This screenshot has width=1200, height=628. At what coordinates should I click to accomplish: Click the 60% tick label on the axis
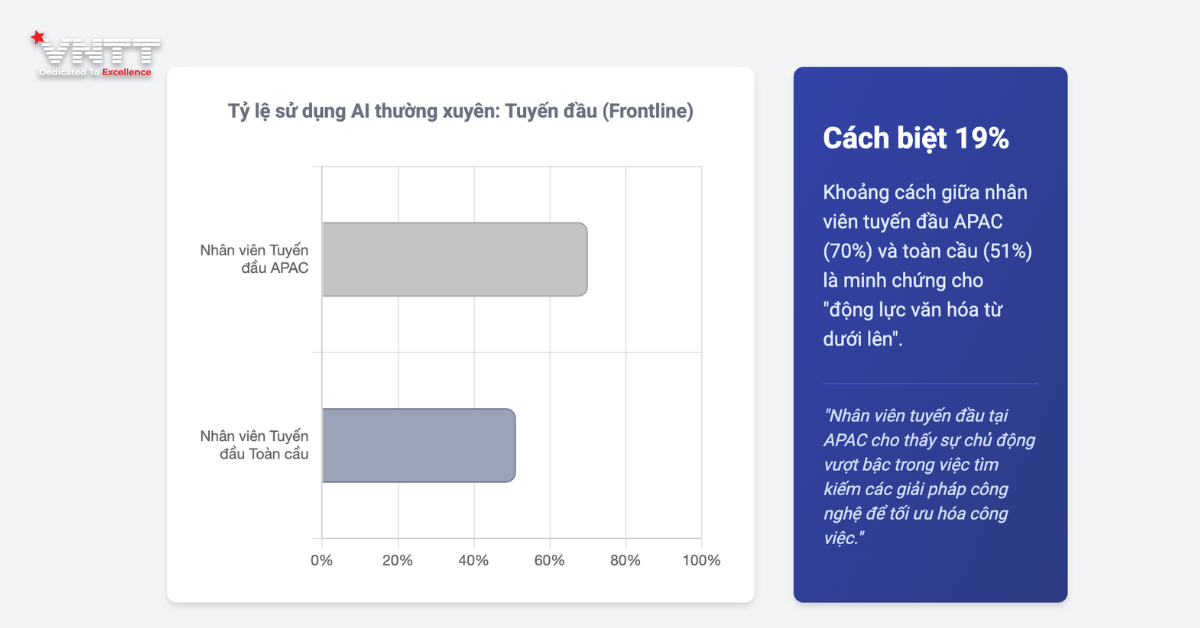pyautogui.click(x=549, y=560)
